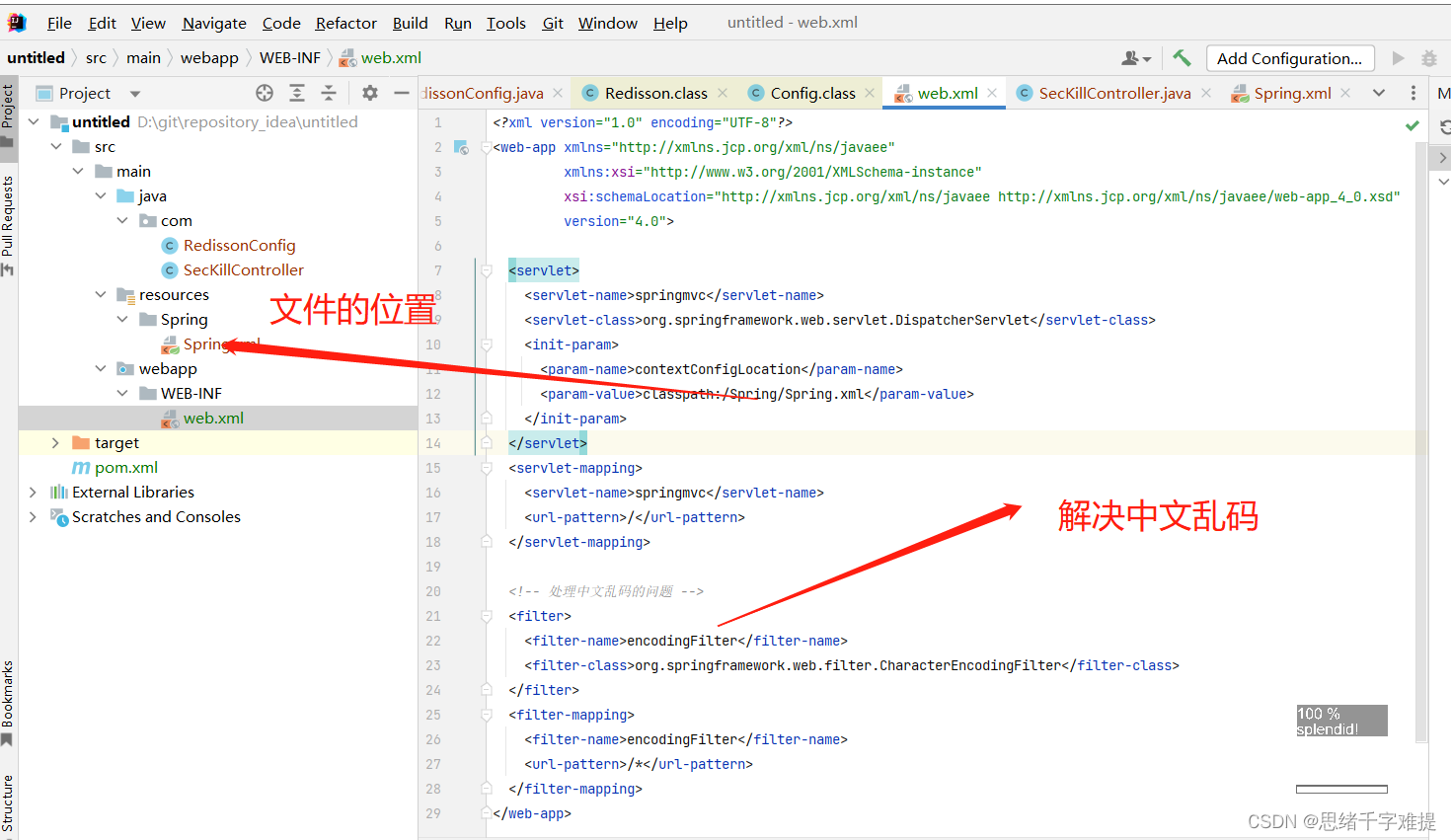Fold the servlet tag at line 7
The width and height of the screenshot is (1451, 840).
(x=486, y=269)
